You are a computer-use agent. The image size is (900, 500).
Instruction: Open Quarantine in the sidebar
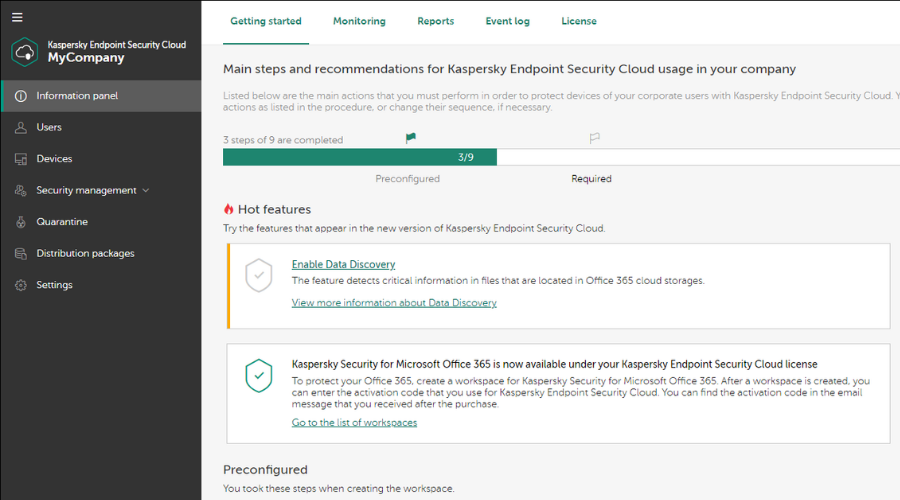[x=101, y=222]
